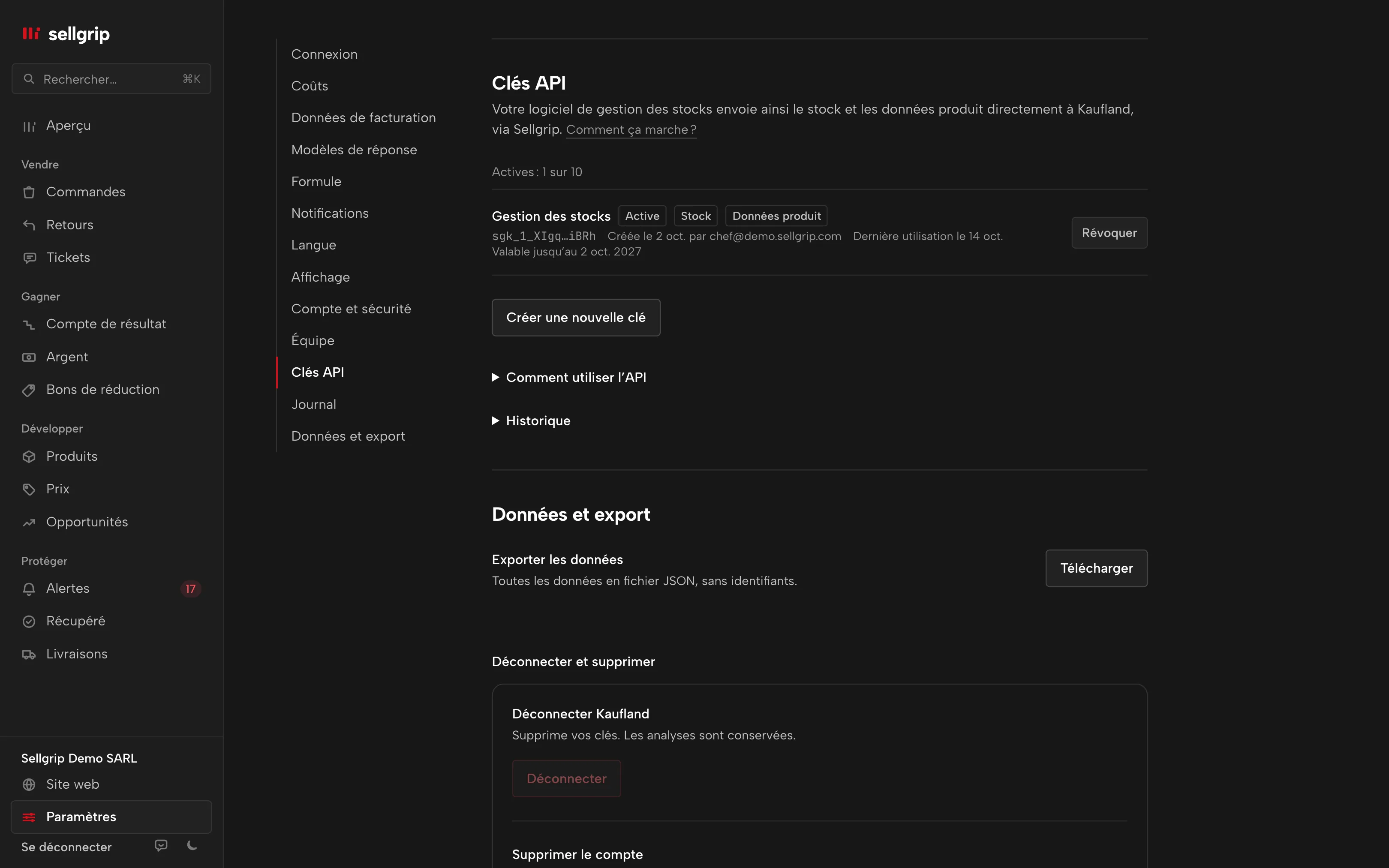Open the Journal settings section
This screenshot has width=1389, height=868.
[313, 404]
